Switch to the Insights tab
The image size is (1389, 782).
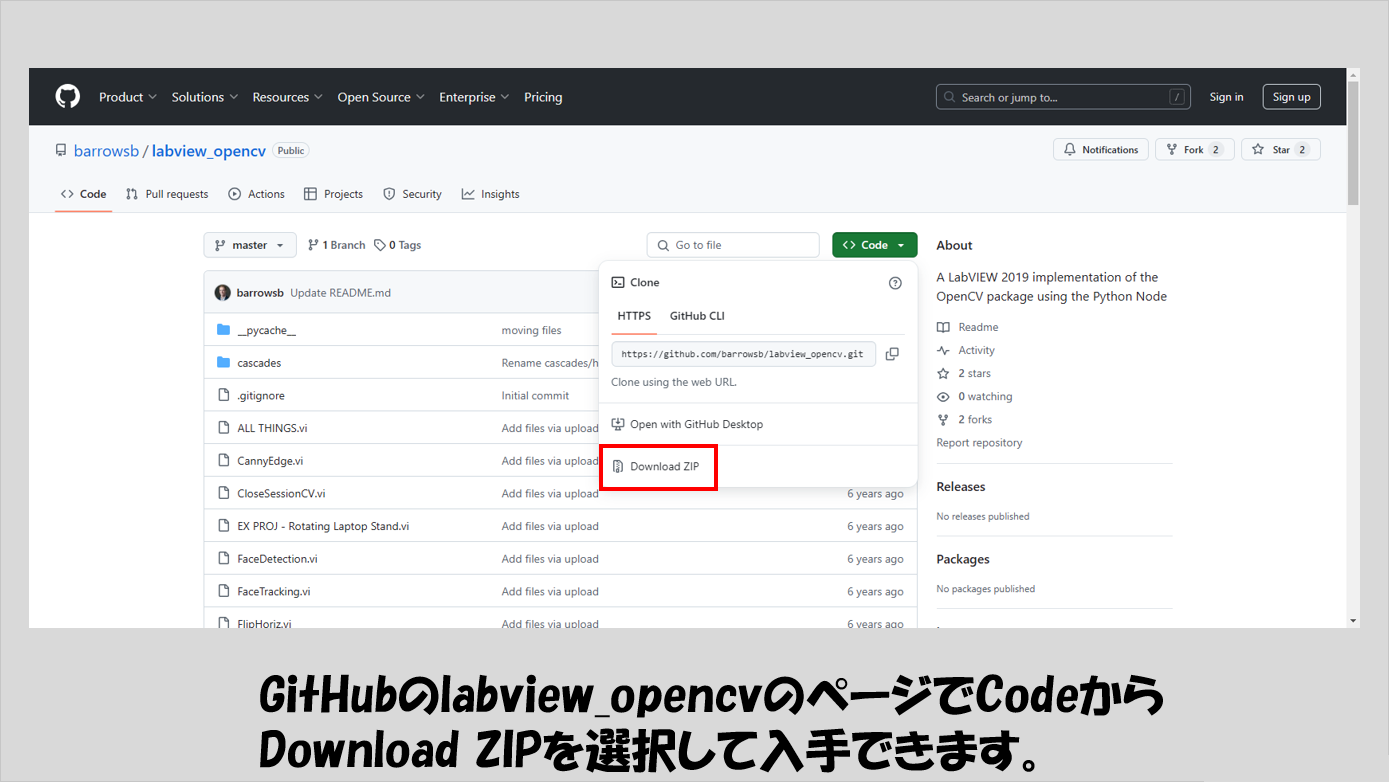coord(490,194)
